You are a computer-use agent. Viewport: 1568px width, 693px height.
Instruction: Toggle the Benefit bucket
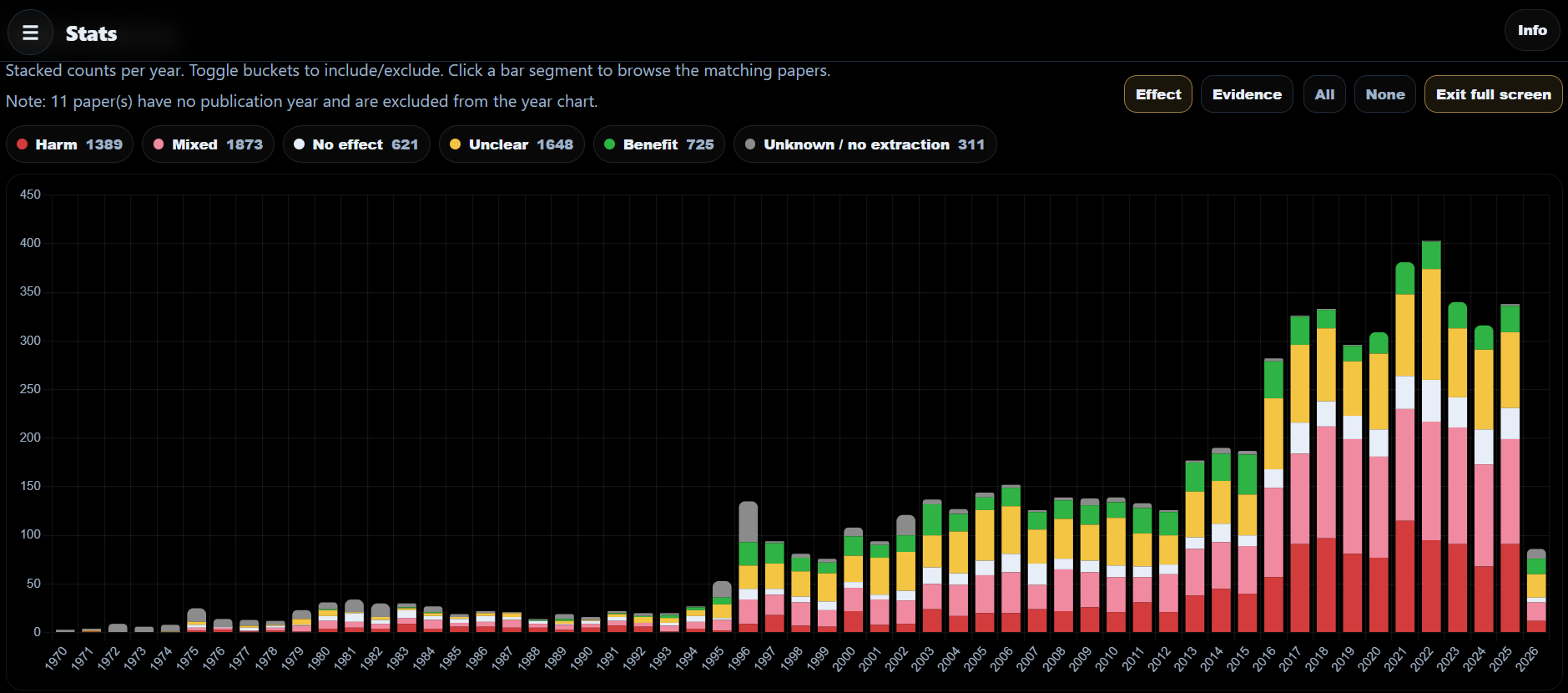click(659, 144)
